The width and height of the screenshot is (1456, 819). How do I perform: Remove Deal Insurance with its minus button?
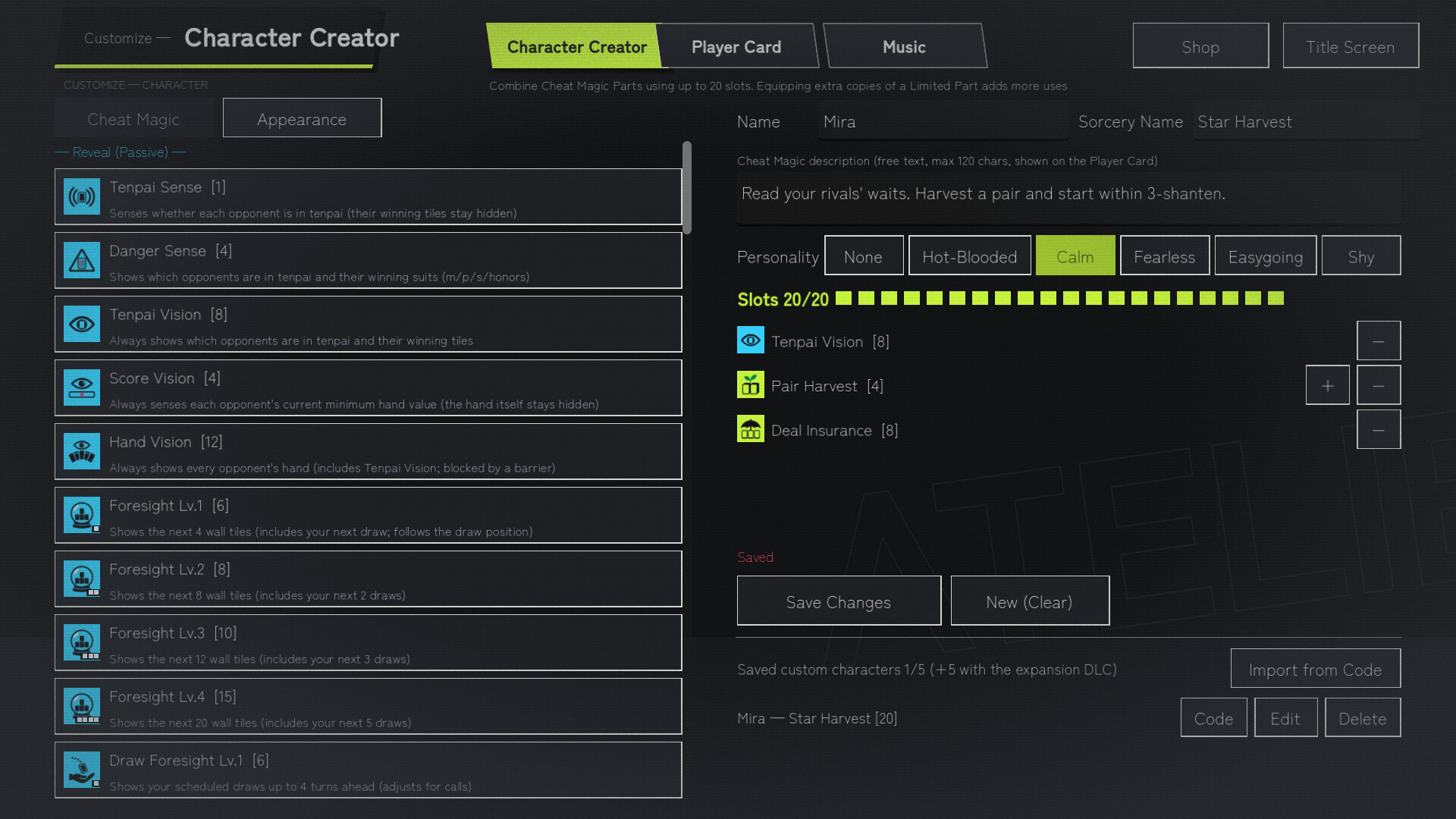point(1379,430)
